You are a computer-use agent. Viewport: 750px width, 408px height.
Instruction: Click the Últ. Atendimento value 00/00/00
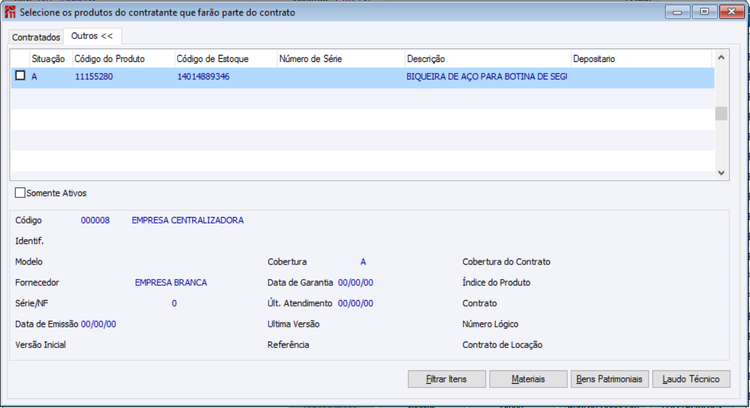coord(355,303)
